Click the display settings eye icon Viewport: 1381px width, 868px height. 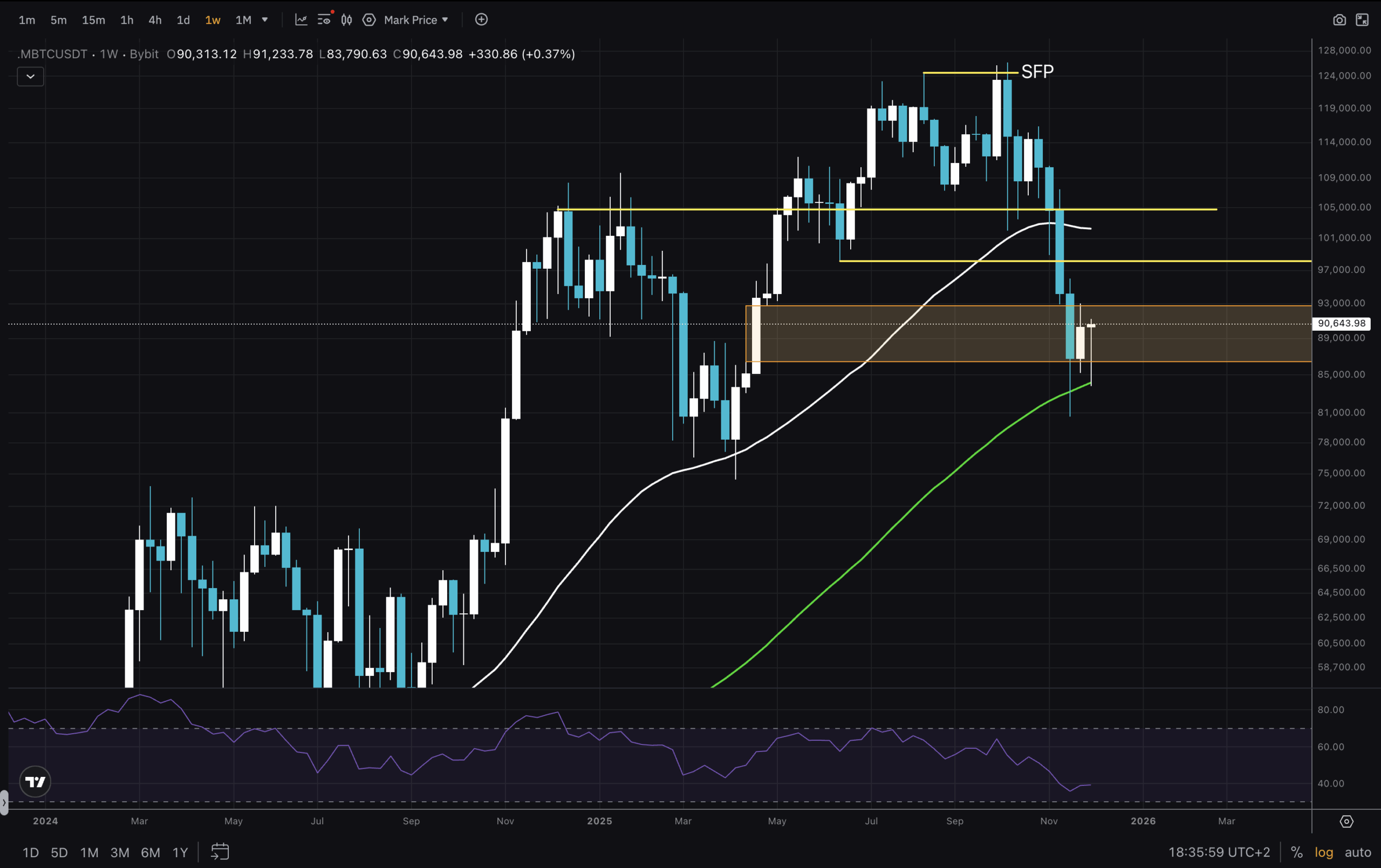324,19
